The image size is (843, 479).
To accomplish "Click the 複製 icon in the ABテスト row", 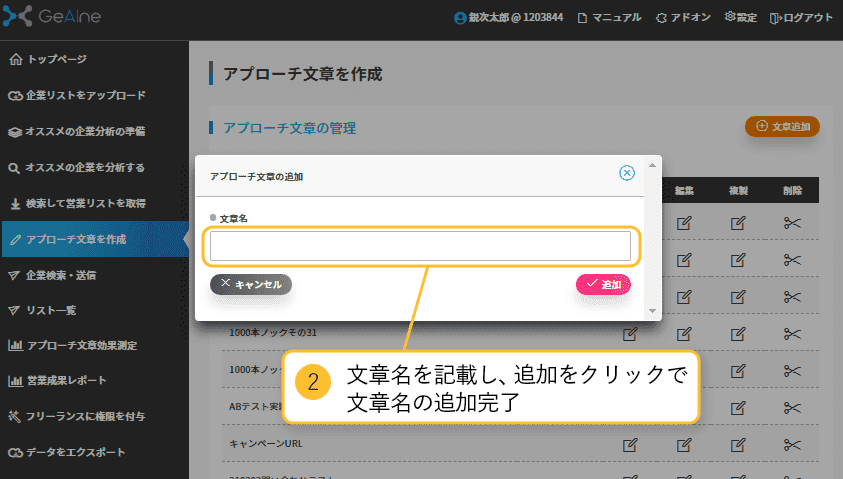I will 738,408.
